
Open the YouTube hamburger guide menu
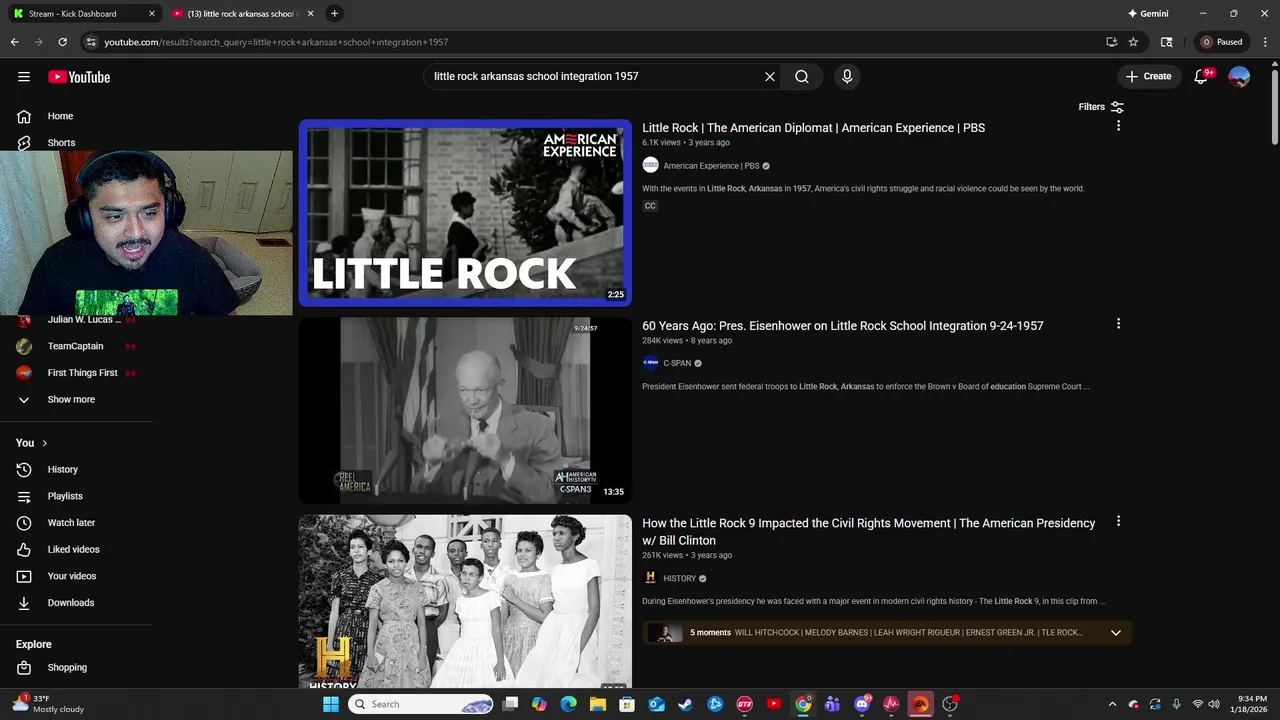pyautogui.click(x=24, y=77)
